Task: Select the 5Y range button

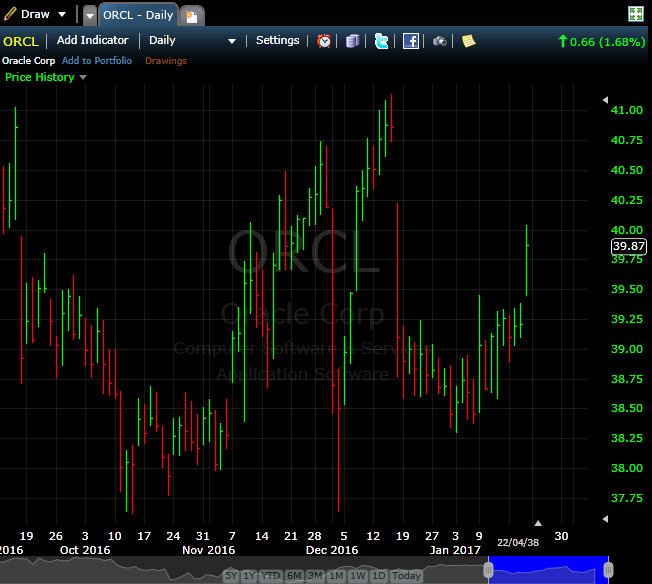Action: 231,576
